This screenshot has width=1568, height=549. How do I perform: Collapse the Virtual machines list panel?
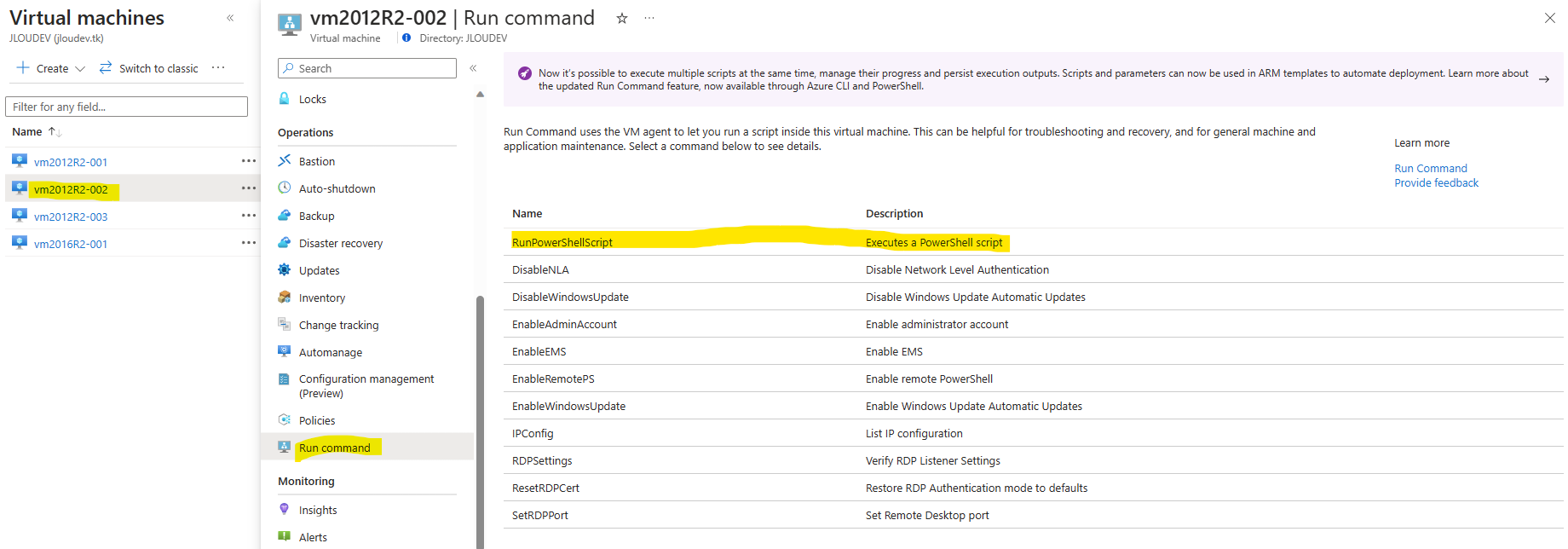(230, 18)
